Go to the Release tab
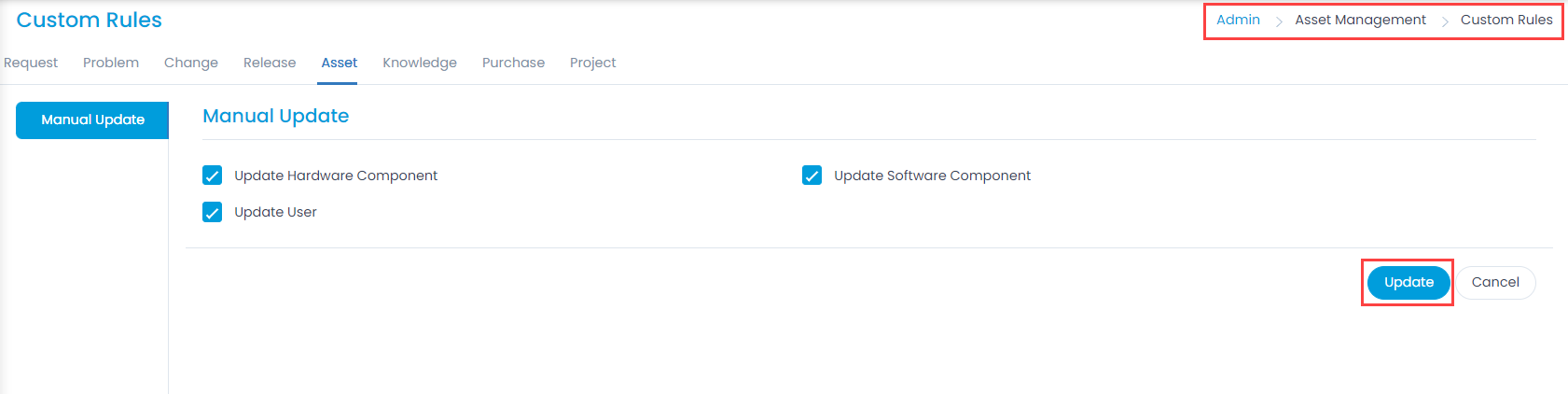 270,63
